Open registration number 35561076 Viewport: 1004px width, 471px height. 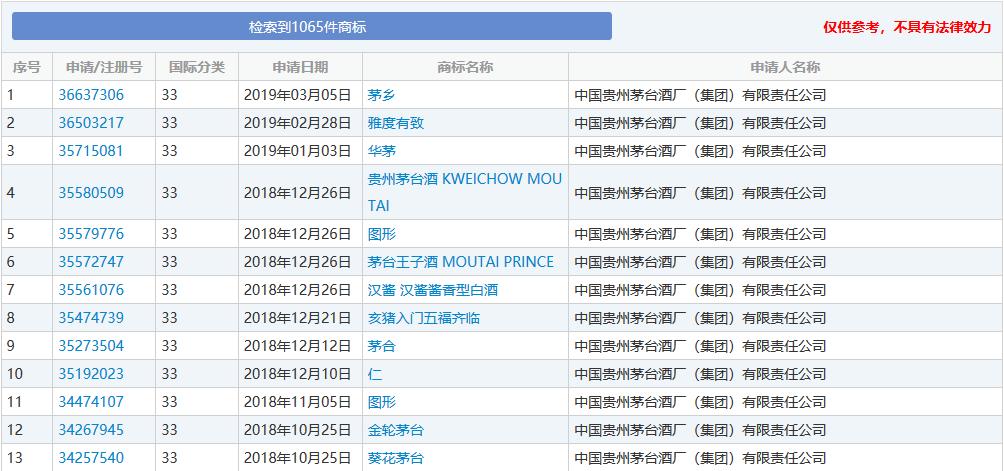tap(91, 290)
